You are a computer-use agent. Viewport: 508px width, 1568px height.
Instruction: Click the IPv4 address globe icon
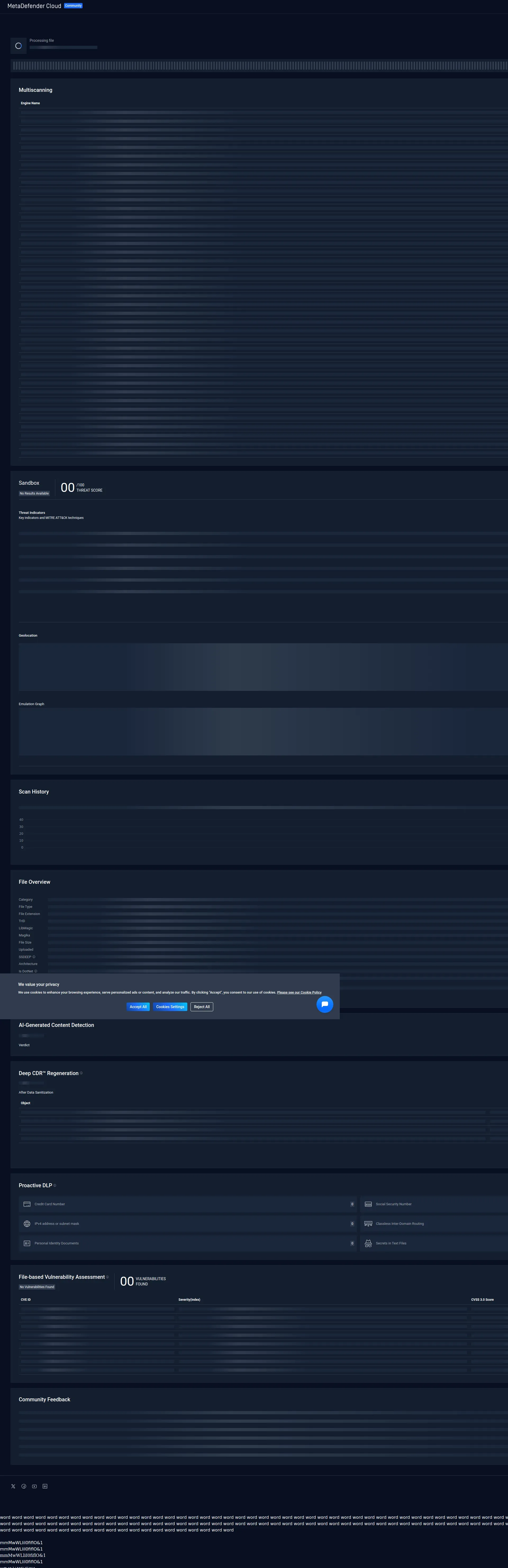pos(27,1223)
